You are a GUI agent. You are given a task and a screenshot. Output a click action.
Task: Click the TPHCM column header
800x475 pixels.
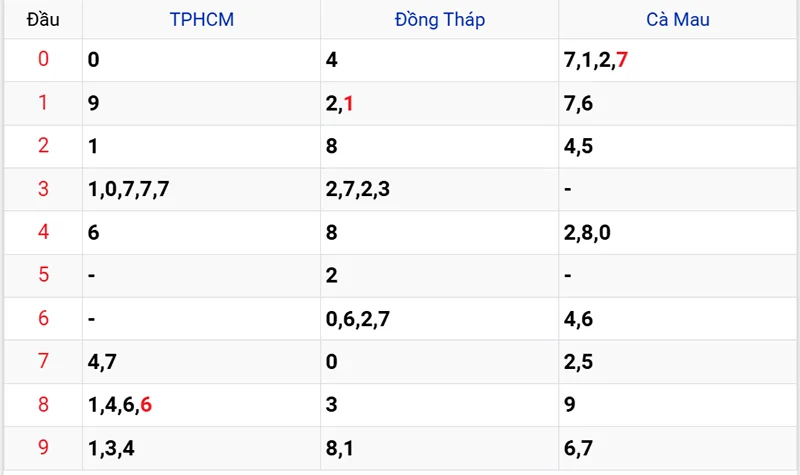(x=201, y=19)
